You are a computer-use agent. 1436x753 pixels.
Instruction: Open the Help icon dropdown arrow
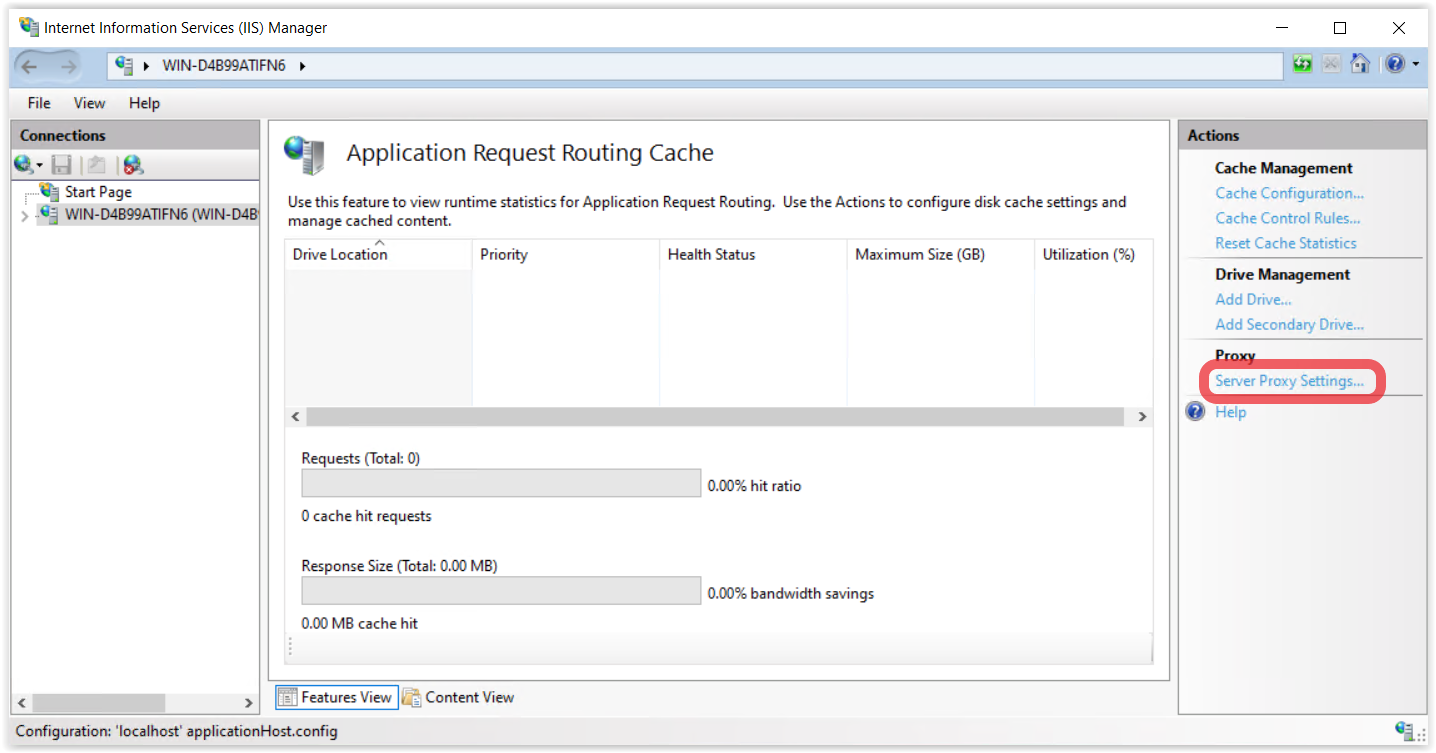point(1416,65)
